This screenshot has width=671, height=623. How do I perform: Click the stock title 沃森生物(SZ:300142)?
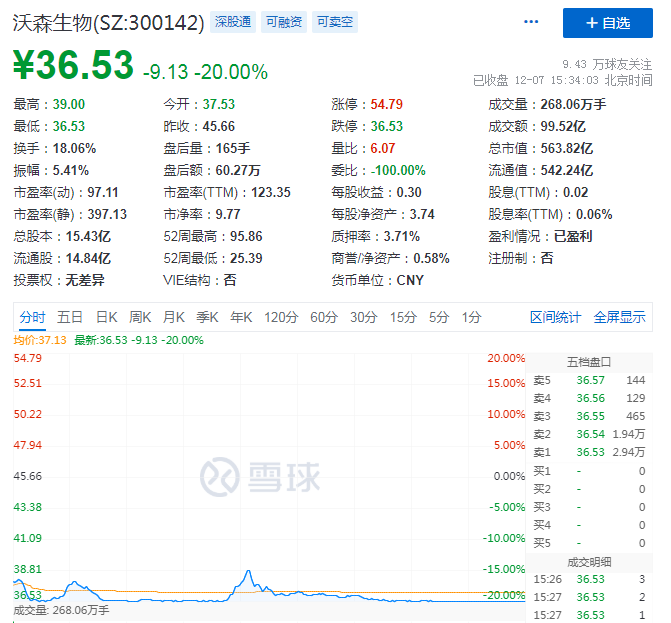pyautogui.click(x=108, y=23)
